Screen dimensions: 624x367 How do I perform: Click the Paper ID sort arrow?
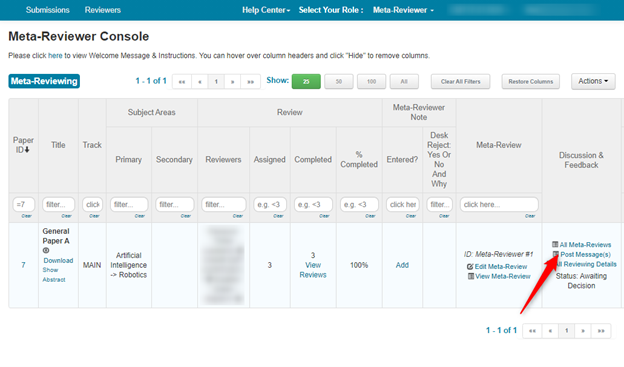(27, 150)
